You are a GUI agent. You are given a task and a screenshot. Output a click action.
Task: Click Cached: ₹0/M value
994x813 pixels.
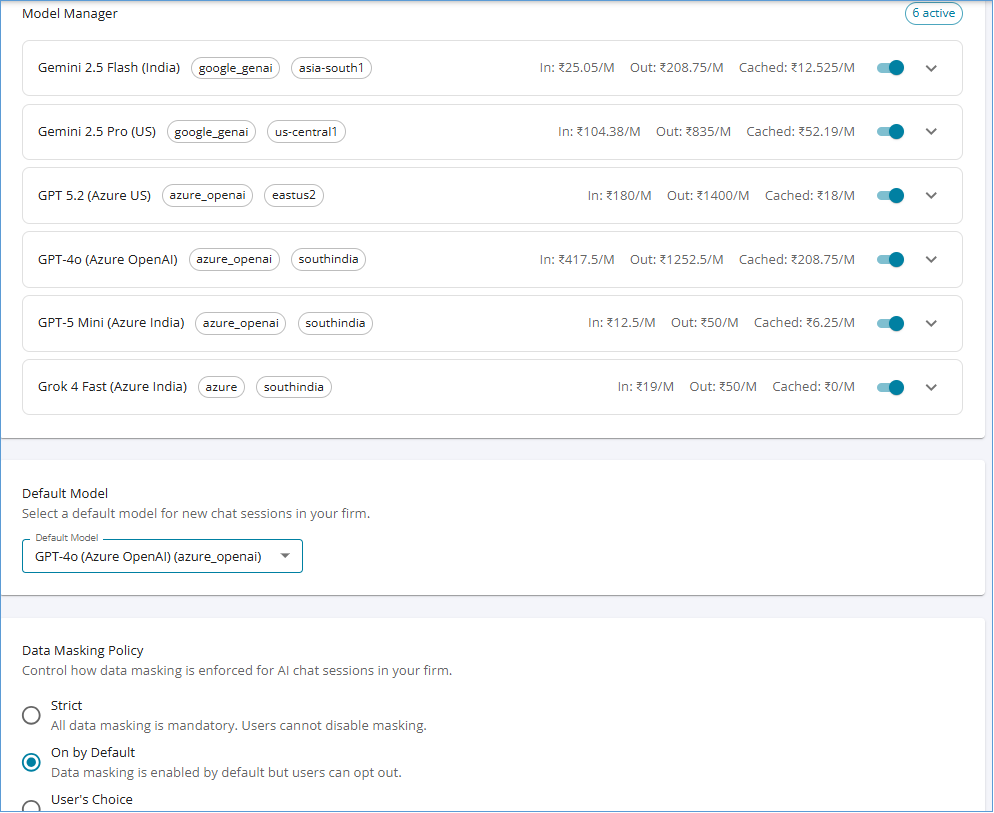813,386
